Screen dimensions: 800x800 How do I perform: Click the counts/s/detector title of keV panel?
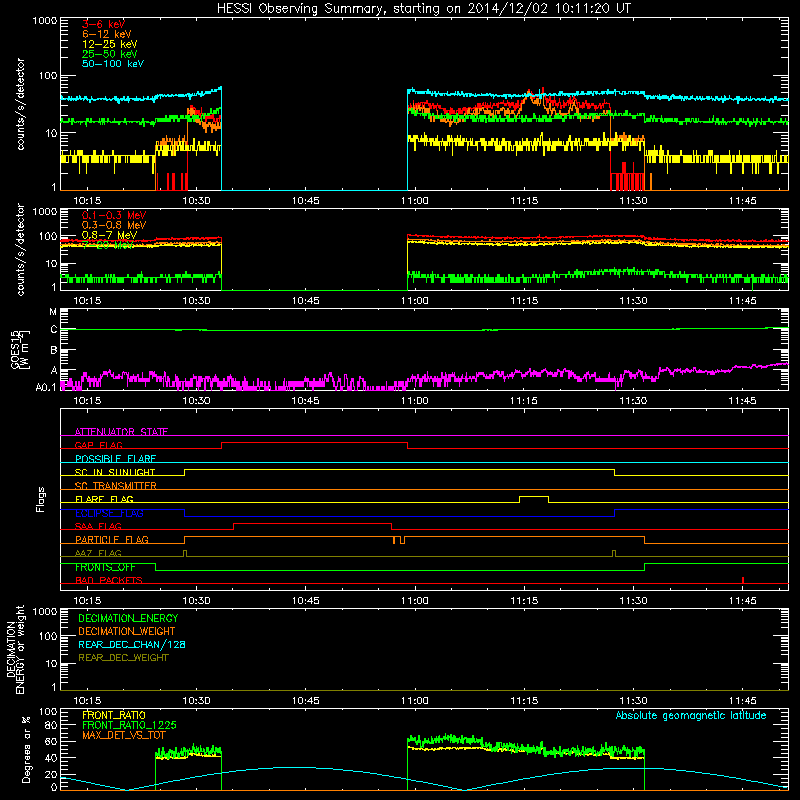tap(20, 104)
